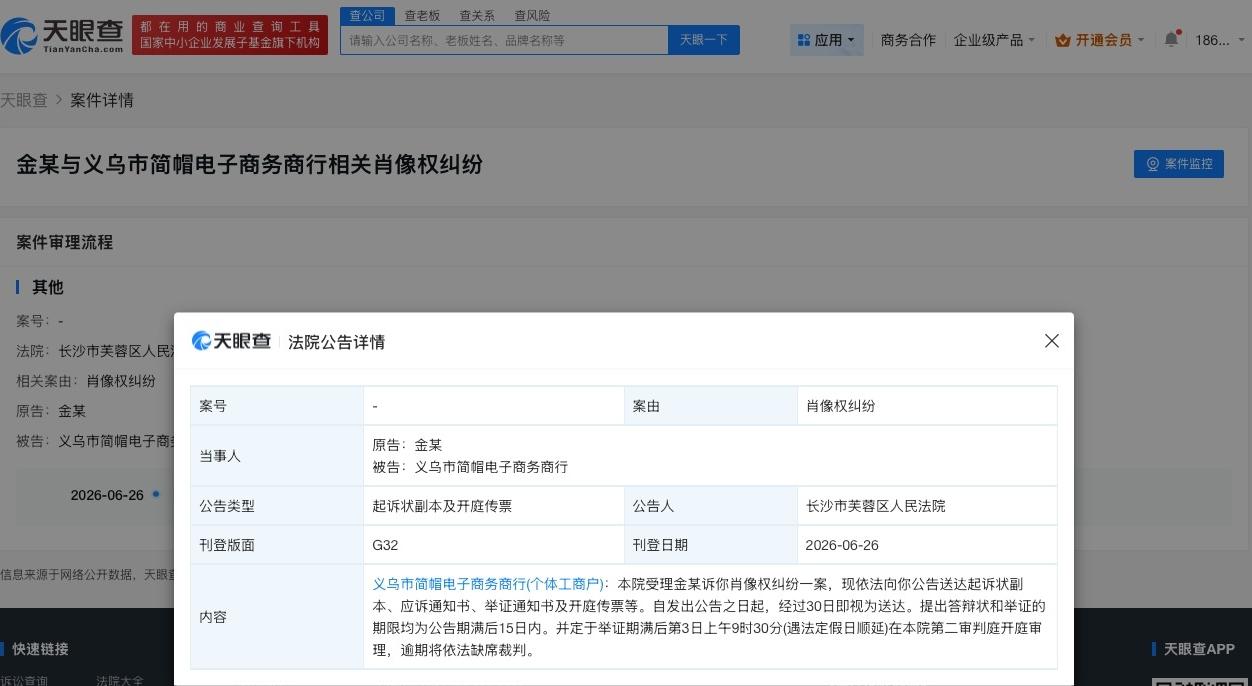Select the case title 金某与义乌市简帽电子商务商行相关肖像权纠纷
1252x686 pixels.
pyautogui.click(x=249, y=164)
